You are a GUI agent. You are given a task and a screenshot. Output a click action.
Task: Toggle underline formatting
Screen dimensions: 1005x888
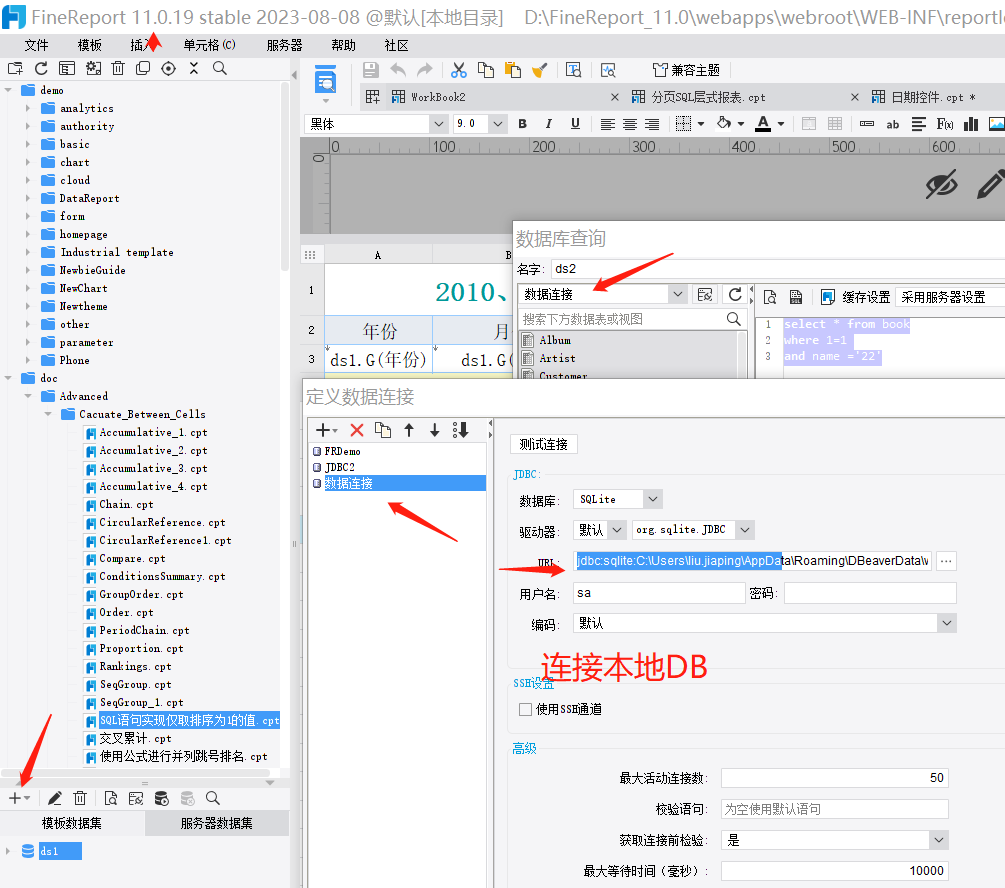[x=575, y=124]
